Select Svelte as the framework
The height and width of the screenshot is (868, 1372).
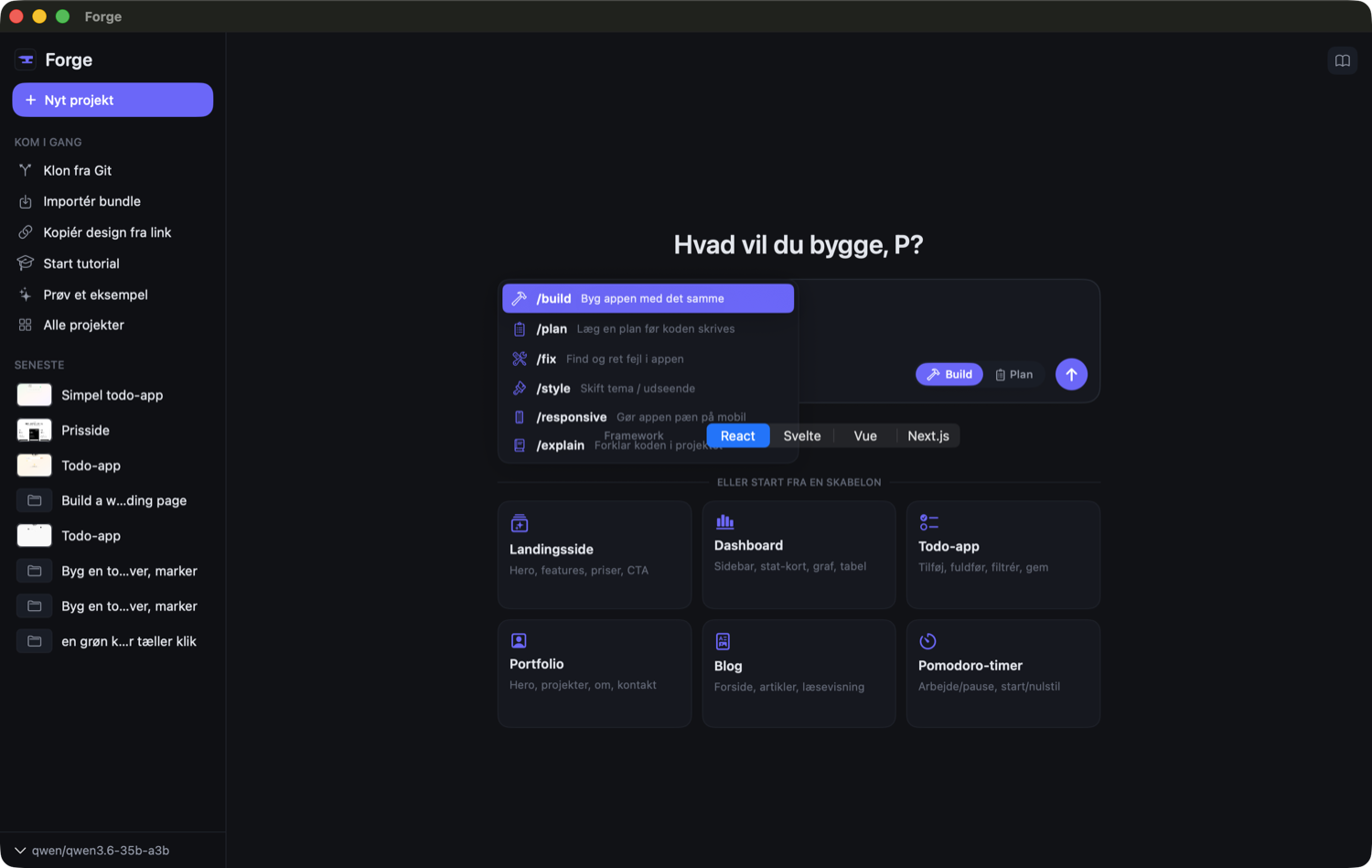point(802,436)
